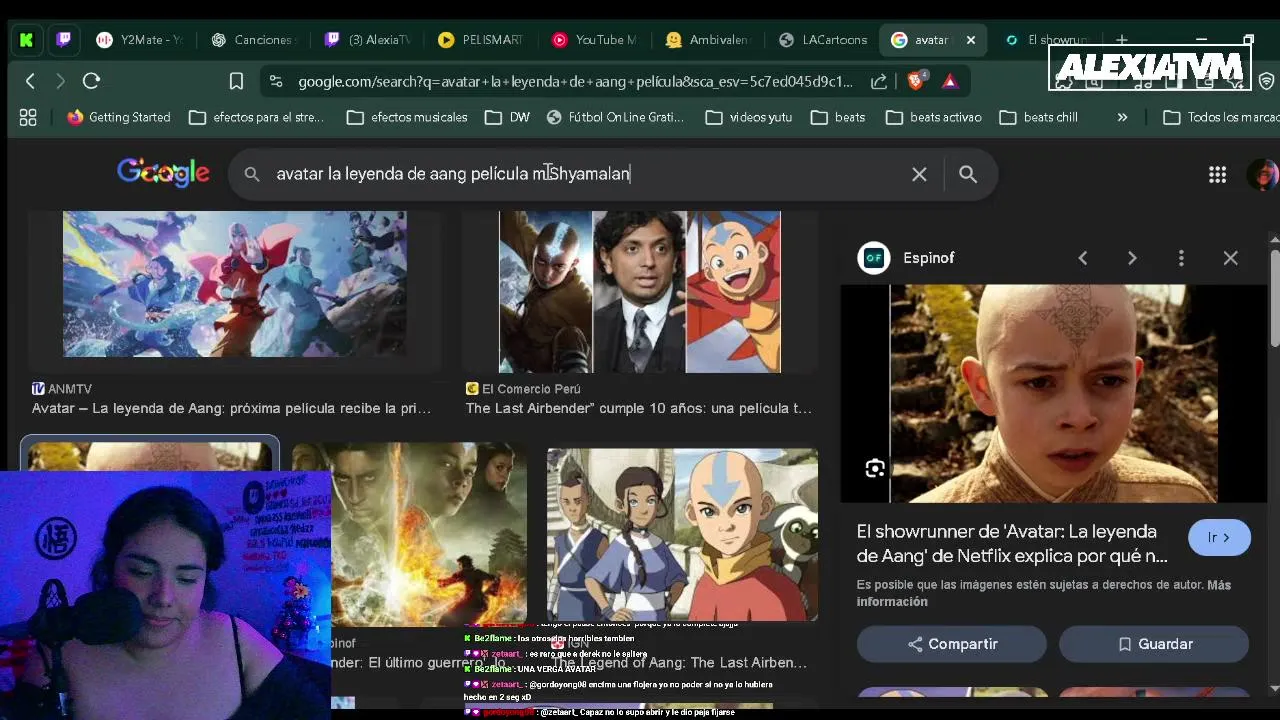Show the previous image in Espinof panel
The width and height of the screenshot is (1280, 720).
point(1083,258)
